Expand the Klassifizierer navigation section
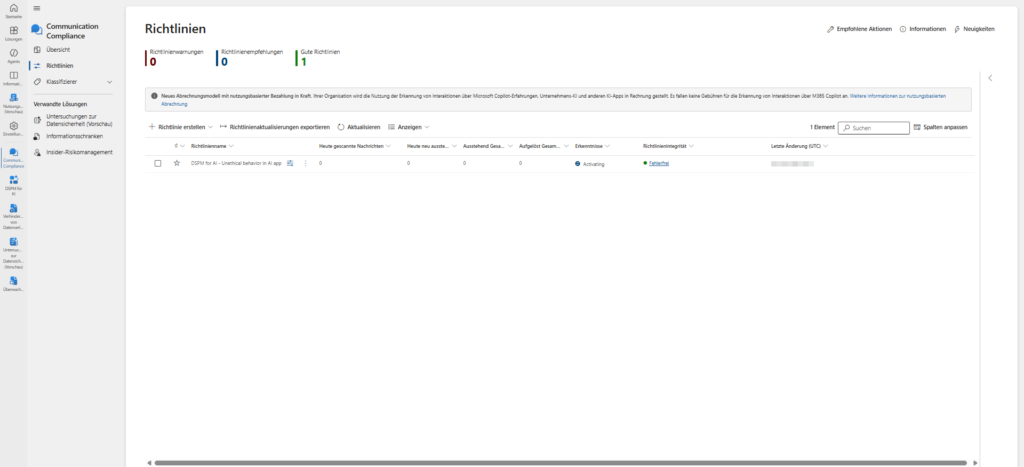 109,81
